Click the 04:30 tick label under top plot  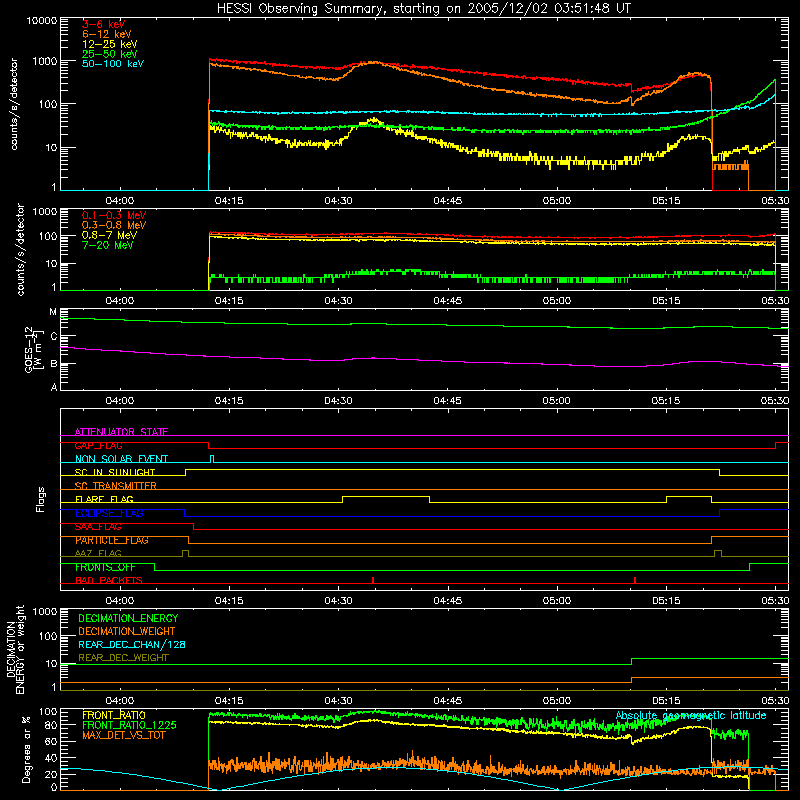click(x=338, y=201)
